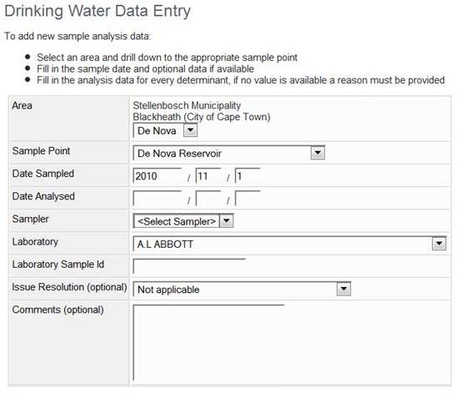Open the Select Sampler dropdown arrow
The width and height of the screenshot is (459, 394).
click(x=227, y=221)
